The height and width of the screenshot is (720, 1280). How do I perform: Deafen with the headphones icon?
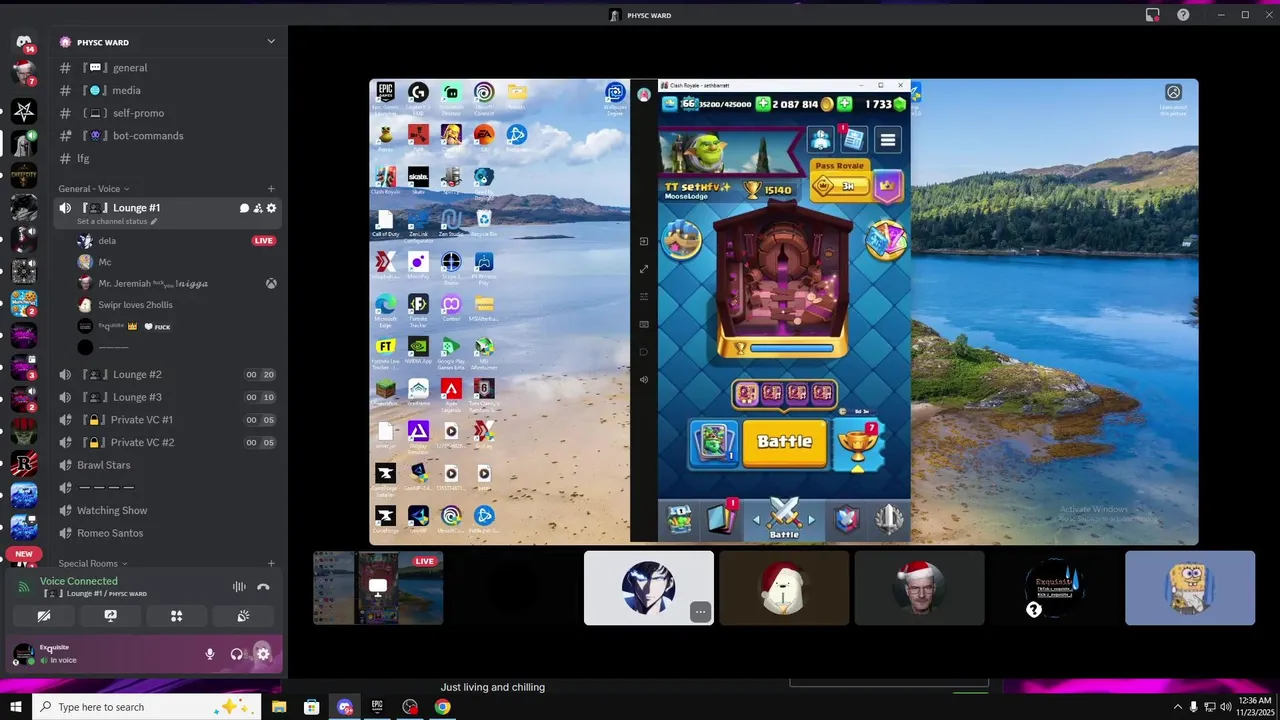point(236,654)
